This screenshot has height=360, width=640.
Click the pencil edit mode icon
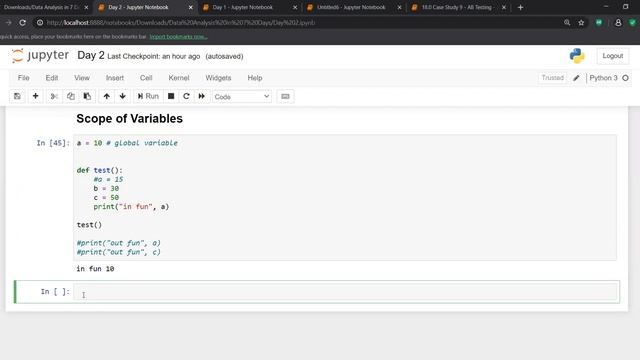coord(576,78)
